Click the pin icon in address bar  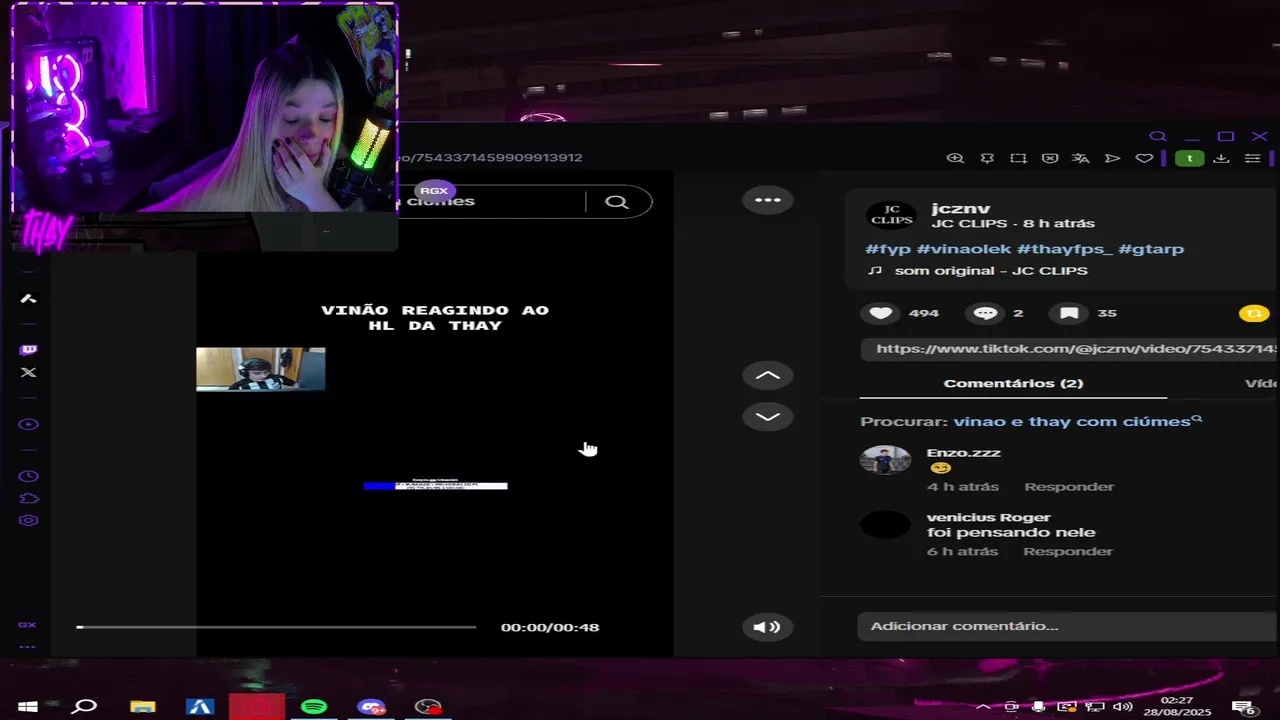[x=987, y=158]
